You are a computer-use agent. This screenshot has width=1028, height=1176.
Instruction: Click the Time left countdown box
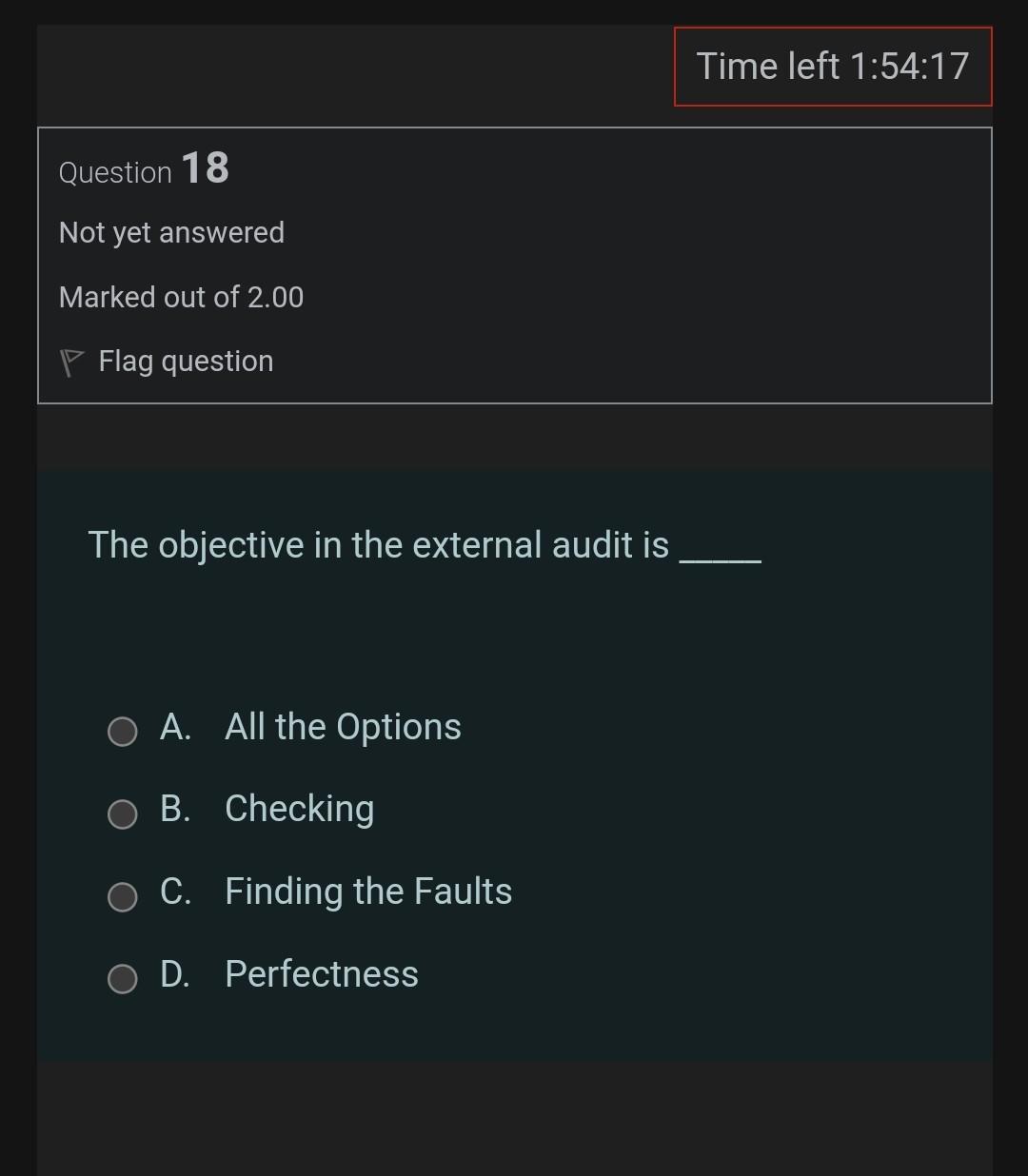point(833,67)
